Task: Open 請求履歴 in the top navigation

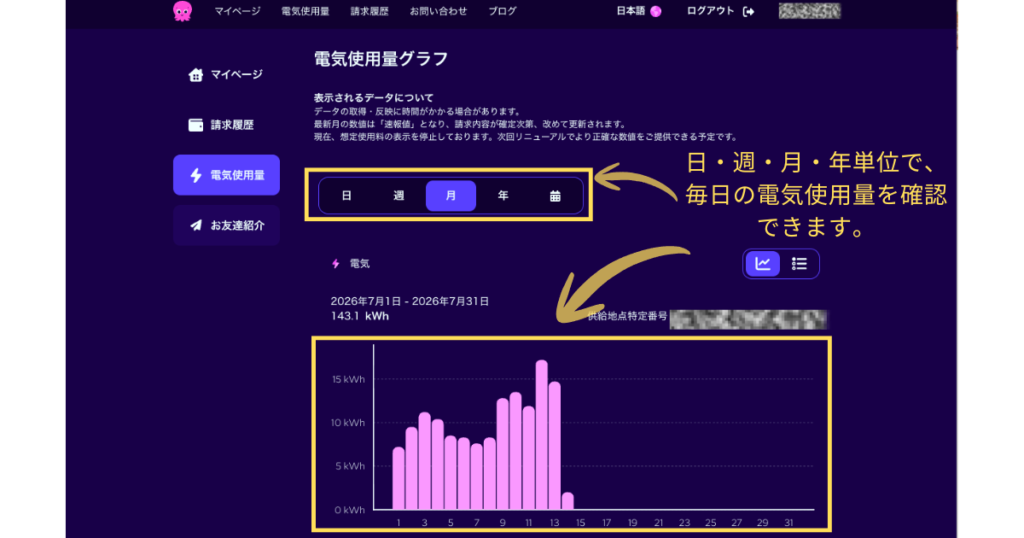Action: tap(369, 11)
